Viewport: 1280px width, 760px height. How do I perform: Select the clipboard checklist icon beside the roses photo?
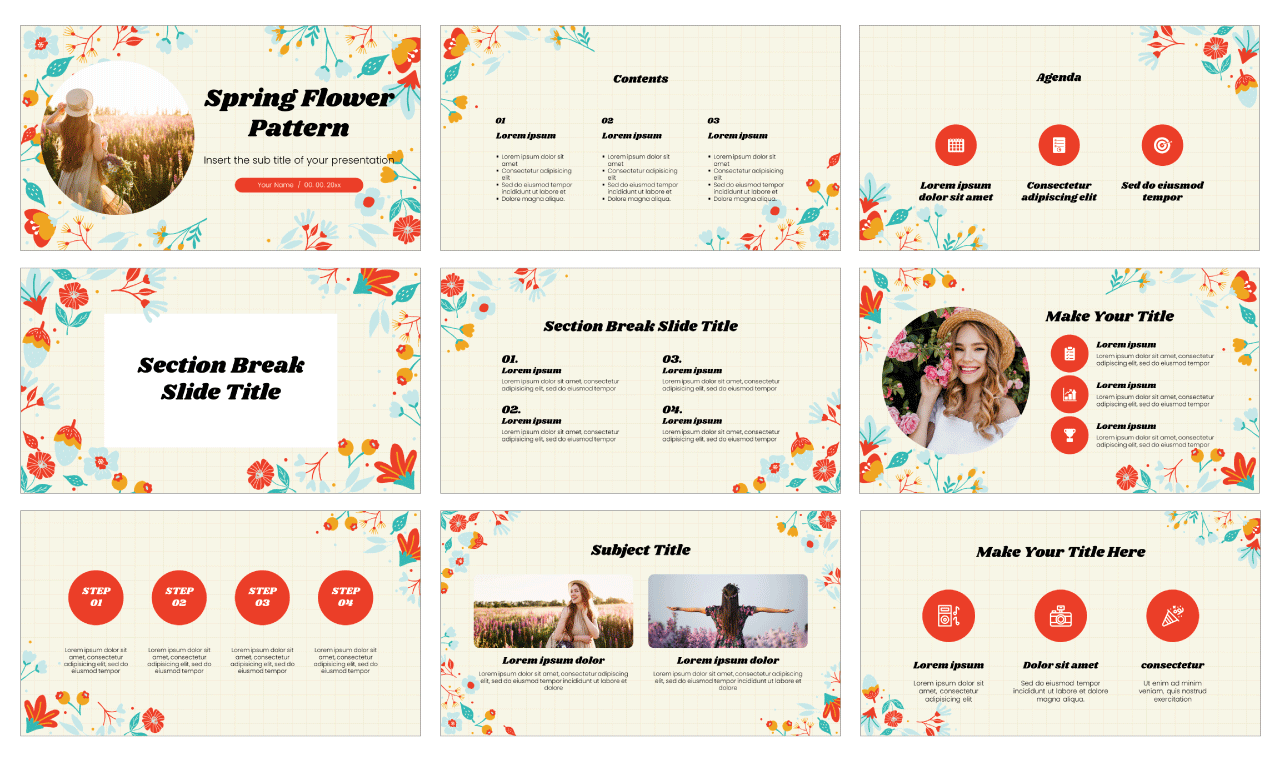click(1070, 354)
